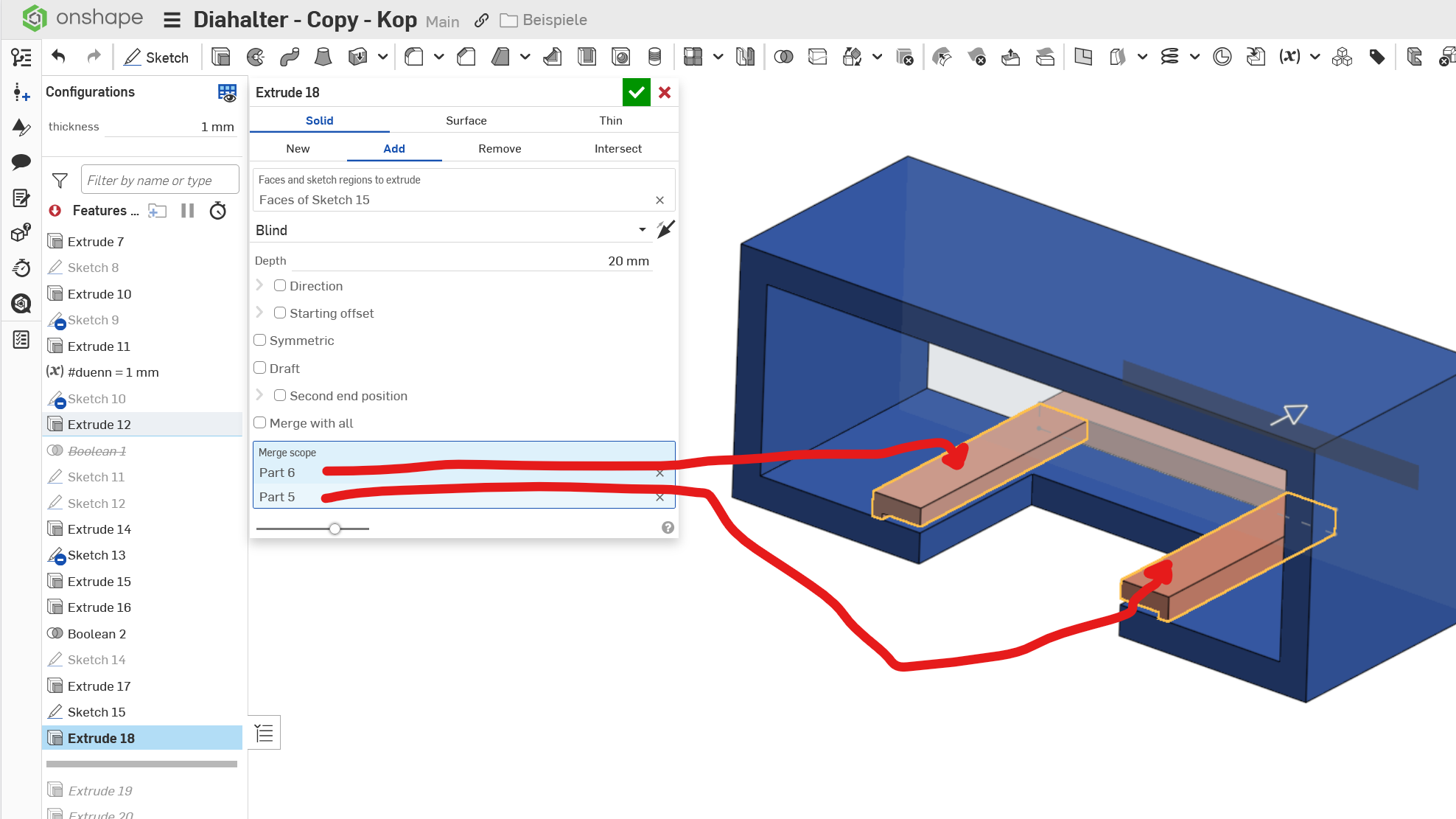Open the Blind end type dropdown
Screen dimensions: 1456x819
[x=642, y=230]
